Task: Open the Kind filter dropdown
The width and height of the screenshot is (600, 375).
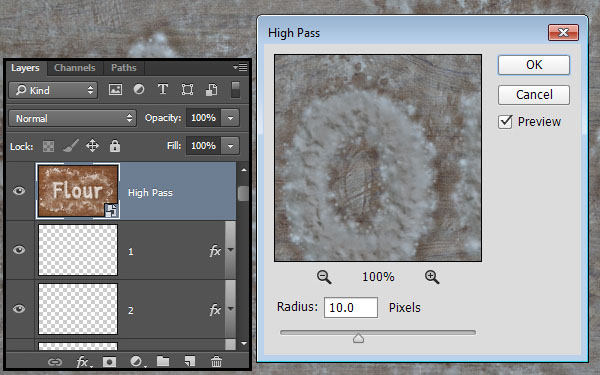Action: tap(53, 90)
